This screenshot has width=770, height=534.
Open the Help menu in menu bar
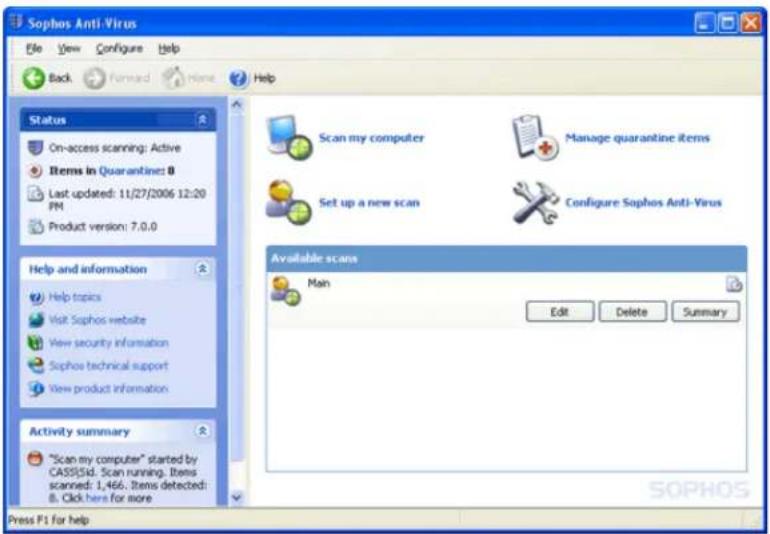point(169,49)
